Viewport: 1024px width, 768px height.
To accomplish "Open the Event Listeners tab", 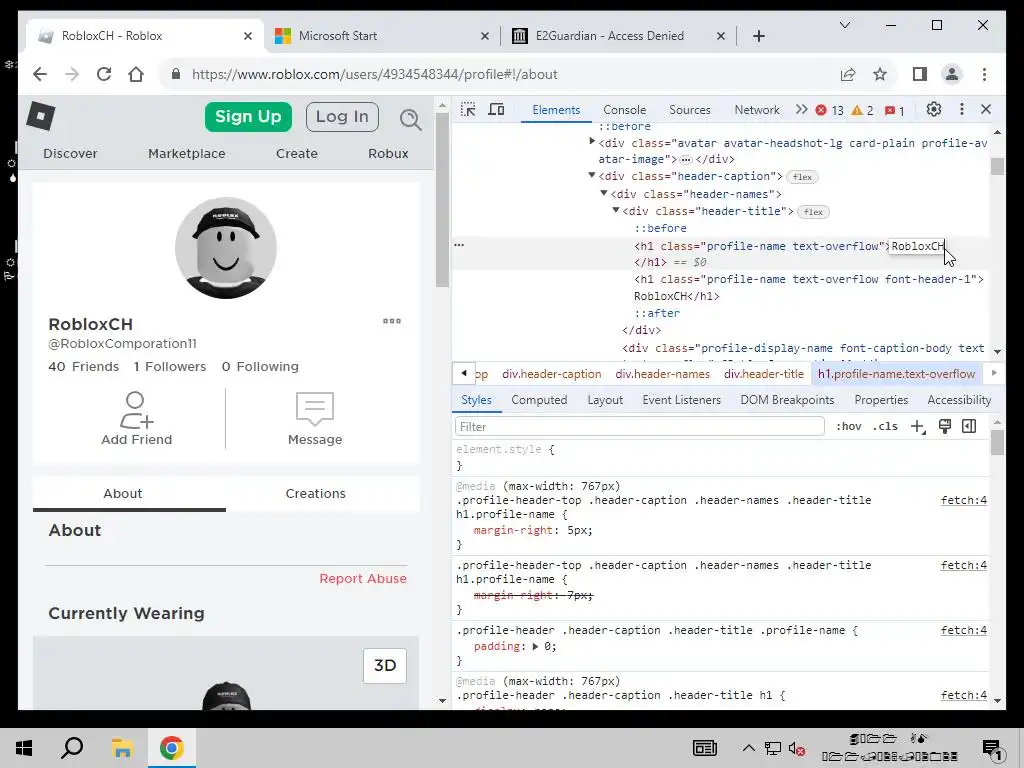I will click(x=681, y=400).
